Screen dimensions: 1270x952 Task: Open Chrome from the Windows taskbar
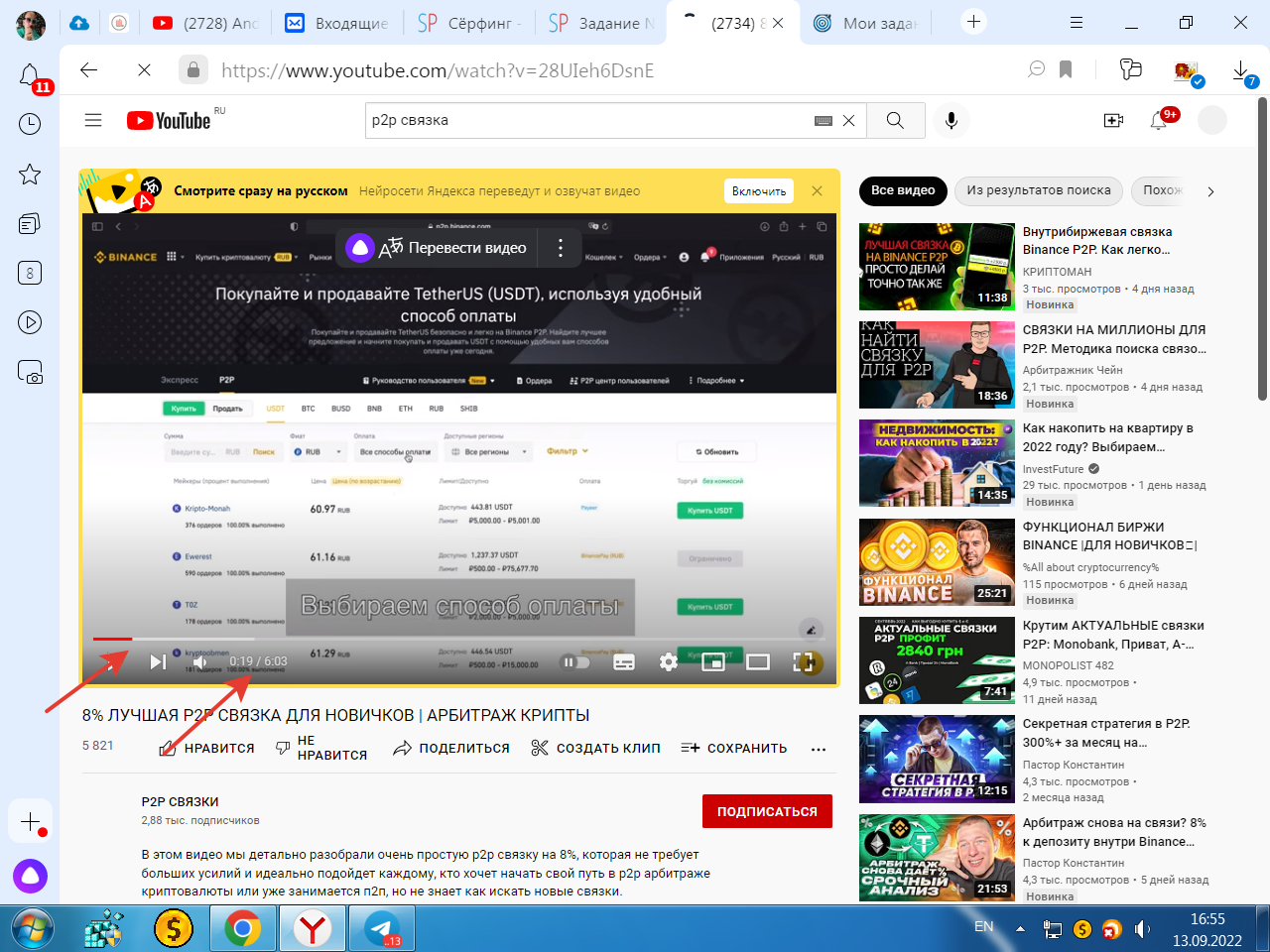click(242, 929)
